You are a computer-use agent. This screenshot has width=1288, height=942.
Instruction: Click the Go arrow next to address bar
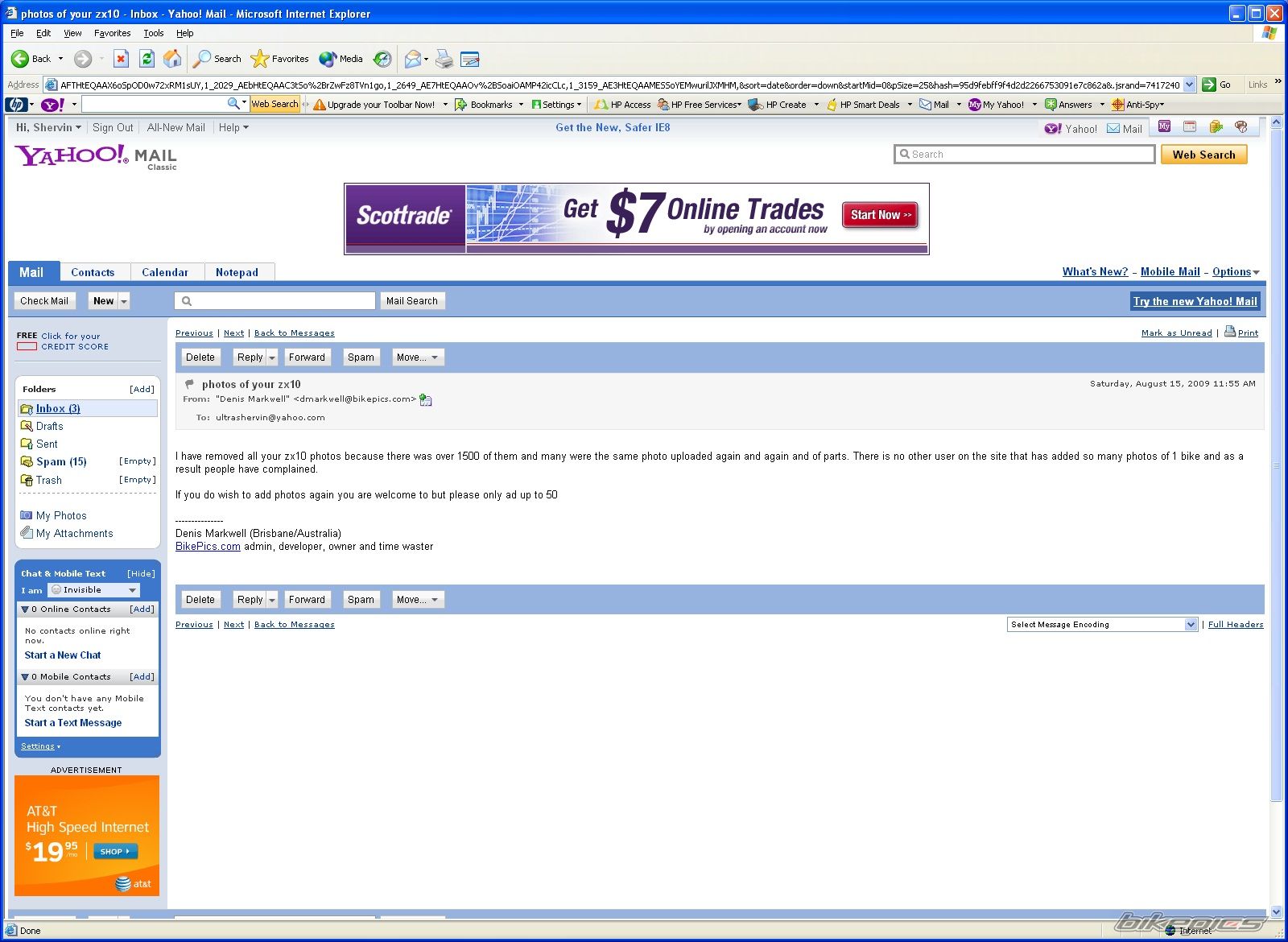click(x=1209, y=85)
